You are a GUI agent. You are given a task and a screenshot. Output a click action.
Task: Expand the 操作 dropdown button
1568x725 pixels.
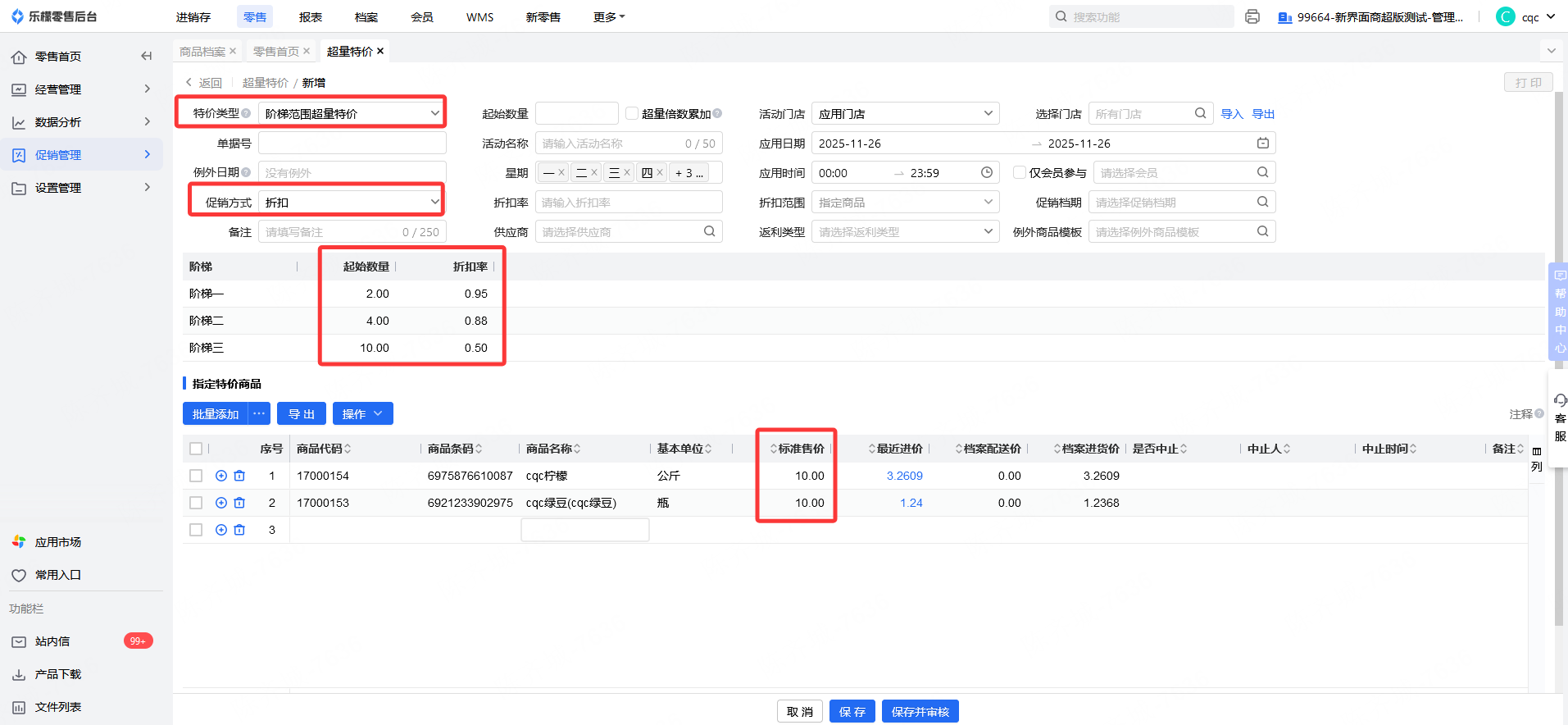click(x=363, y=413)
